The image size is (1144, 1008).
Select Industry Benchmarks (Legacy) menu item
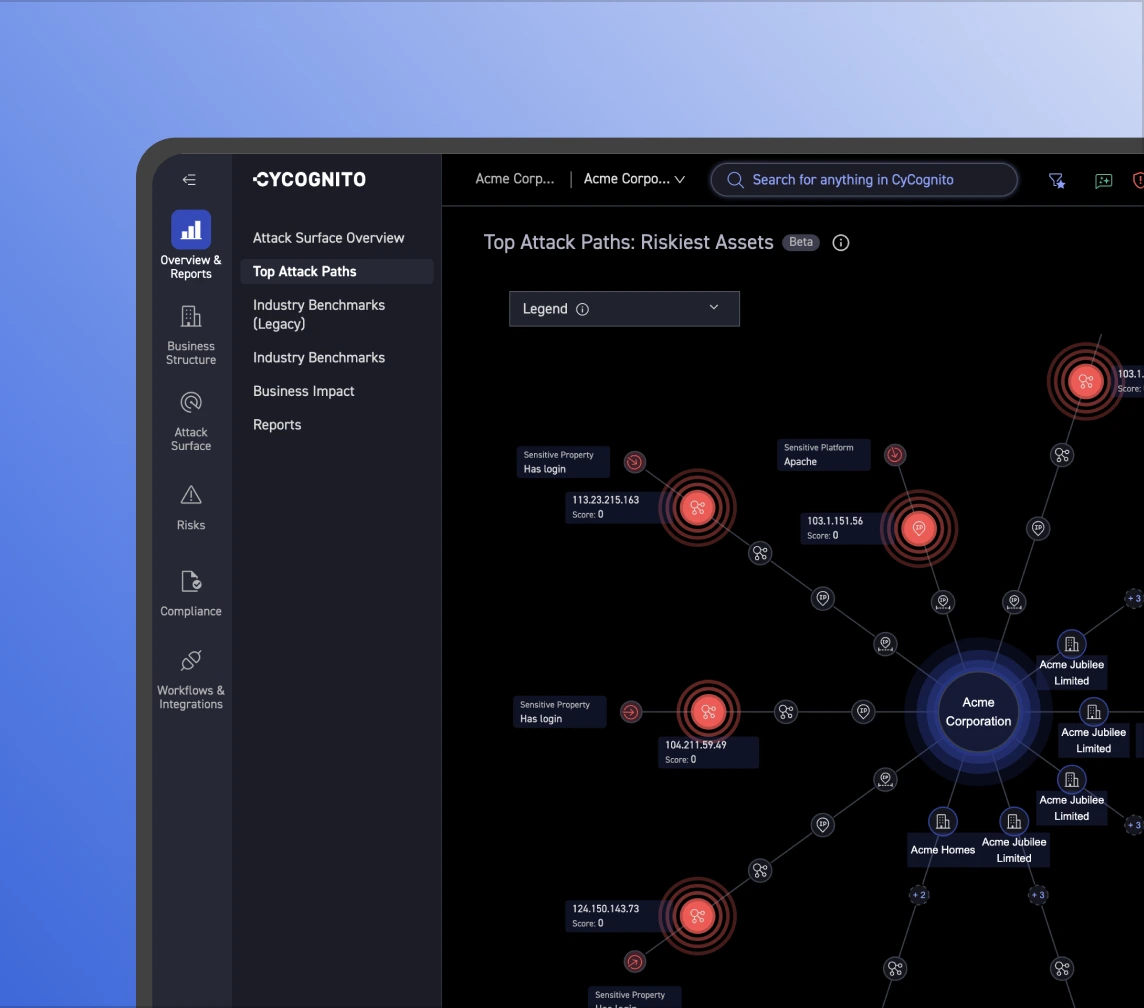[x=319, y=314]
